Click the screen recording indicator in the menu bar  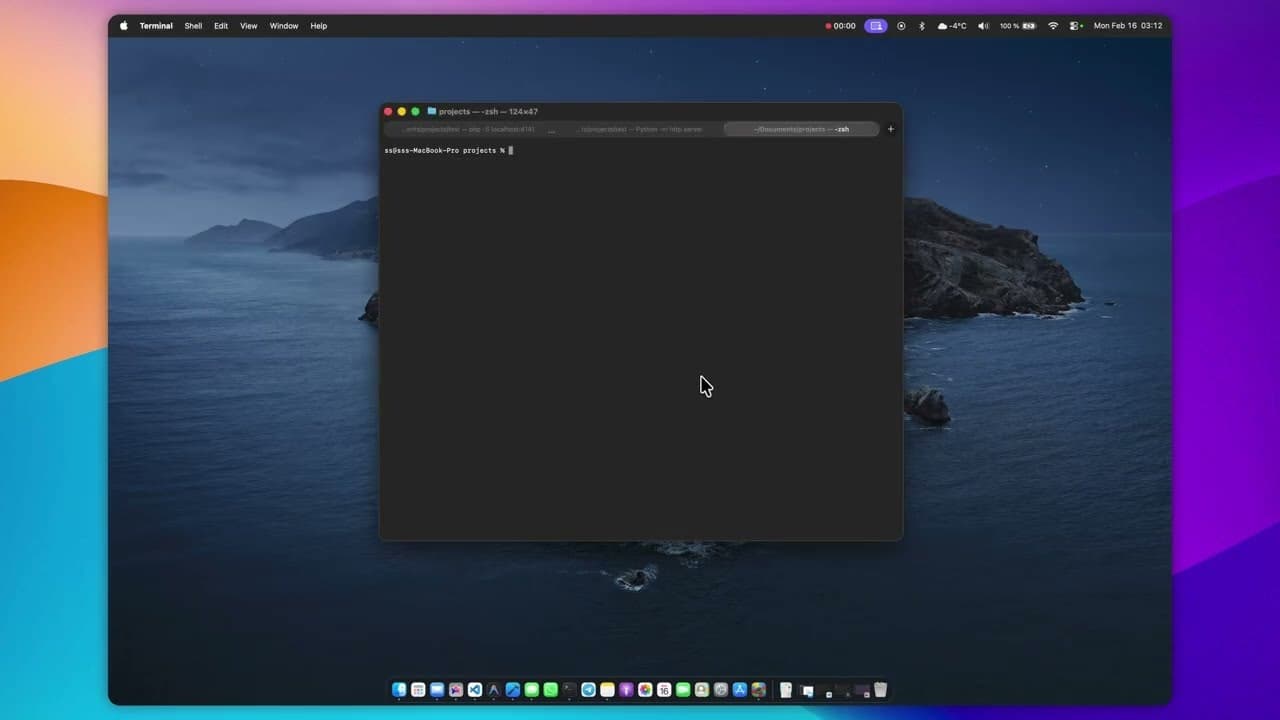pos(875,26)
